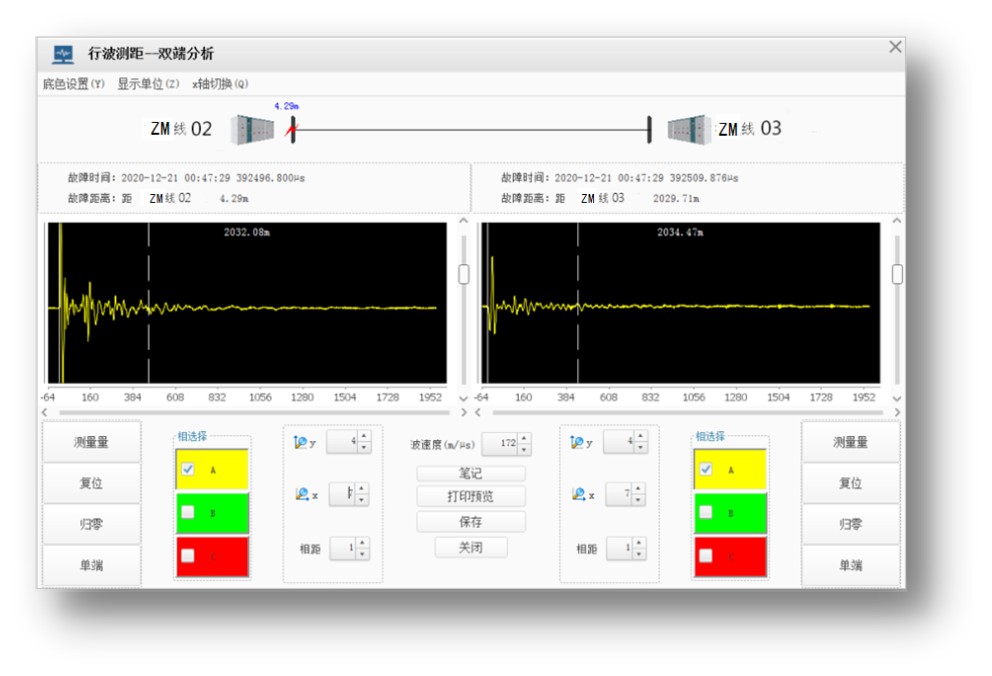
Task: Increase the right panel x value stepper
Action: 638,489
